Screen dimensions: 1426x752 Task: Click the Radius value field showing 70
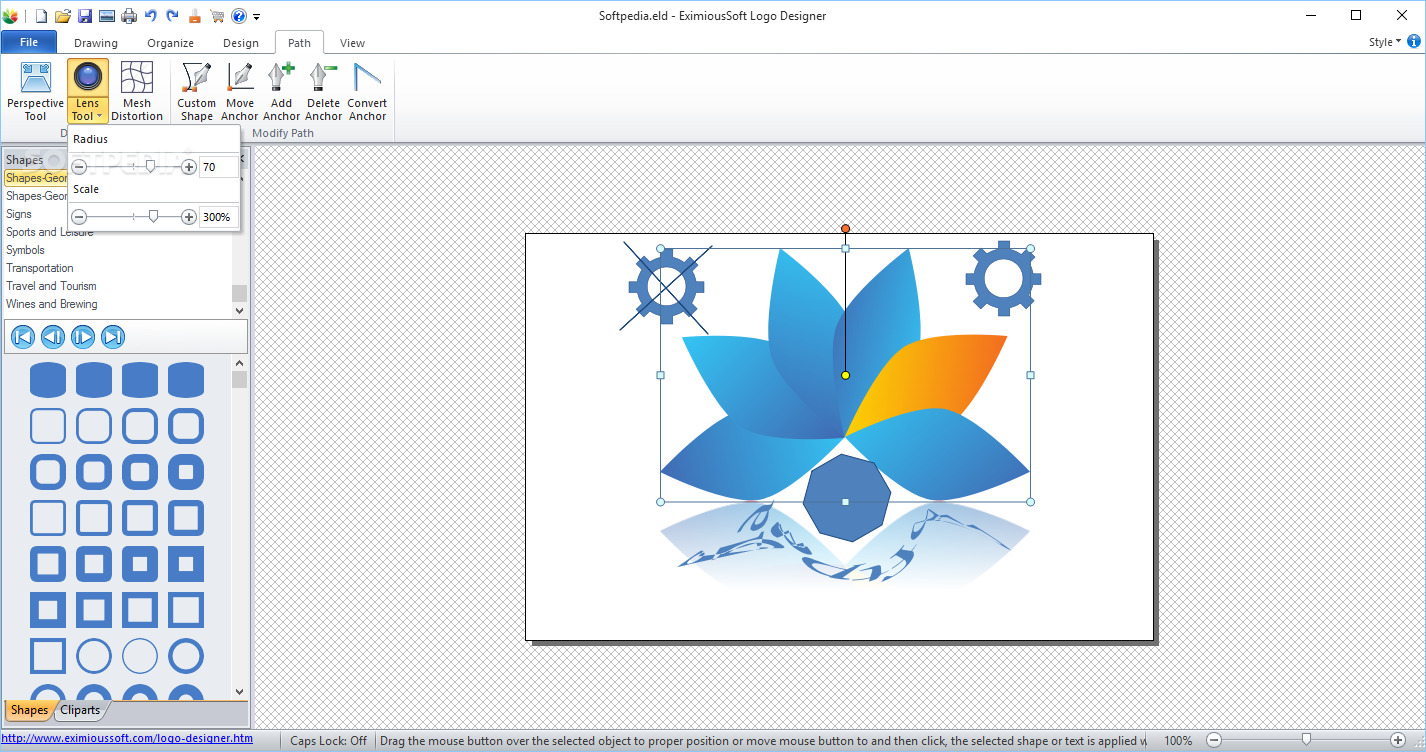(218, 167)
